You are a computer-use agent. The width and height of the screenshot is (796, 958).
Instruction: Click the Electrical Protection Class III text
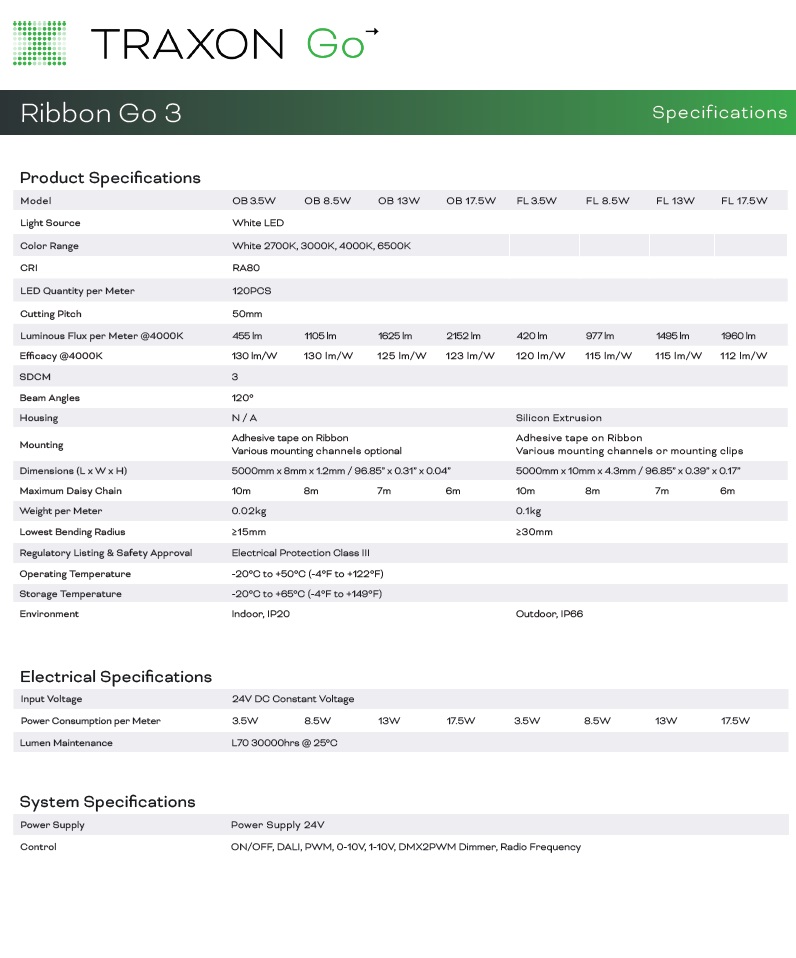(x=300, y=553)
